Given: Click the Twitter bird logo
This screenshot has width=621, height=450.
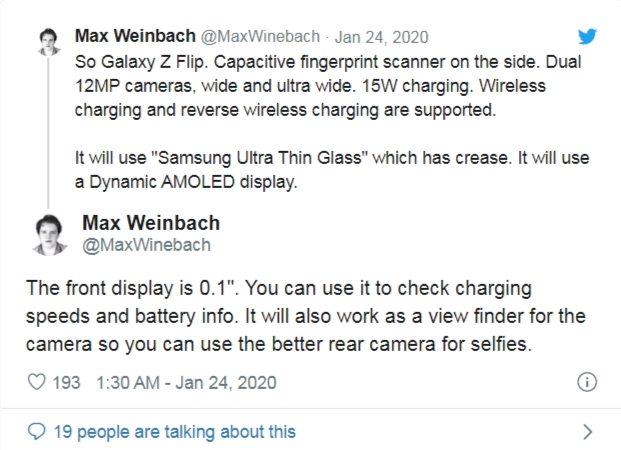Looking at the screenshot, I should click(586, 38).
